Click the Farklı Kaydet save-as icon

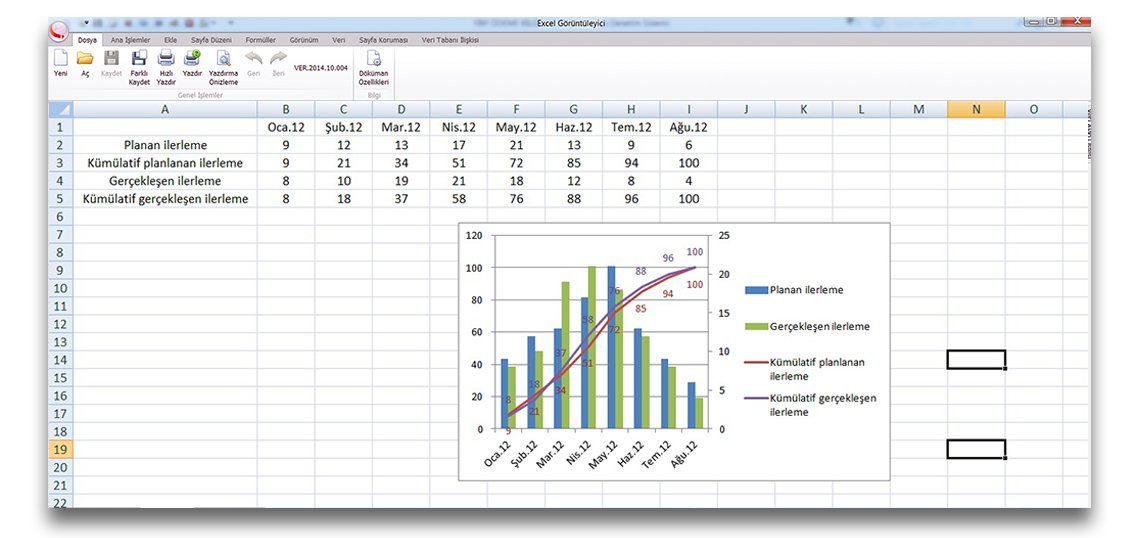pyautogui.click(x=139, y=60)
